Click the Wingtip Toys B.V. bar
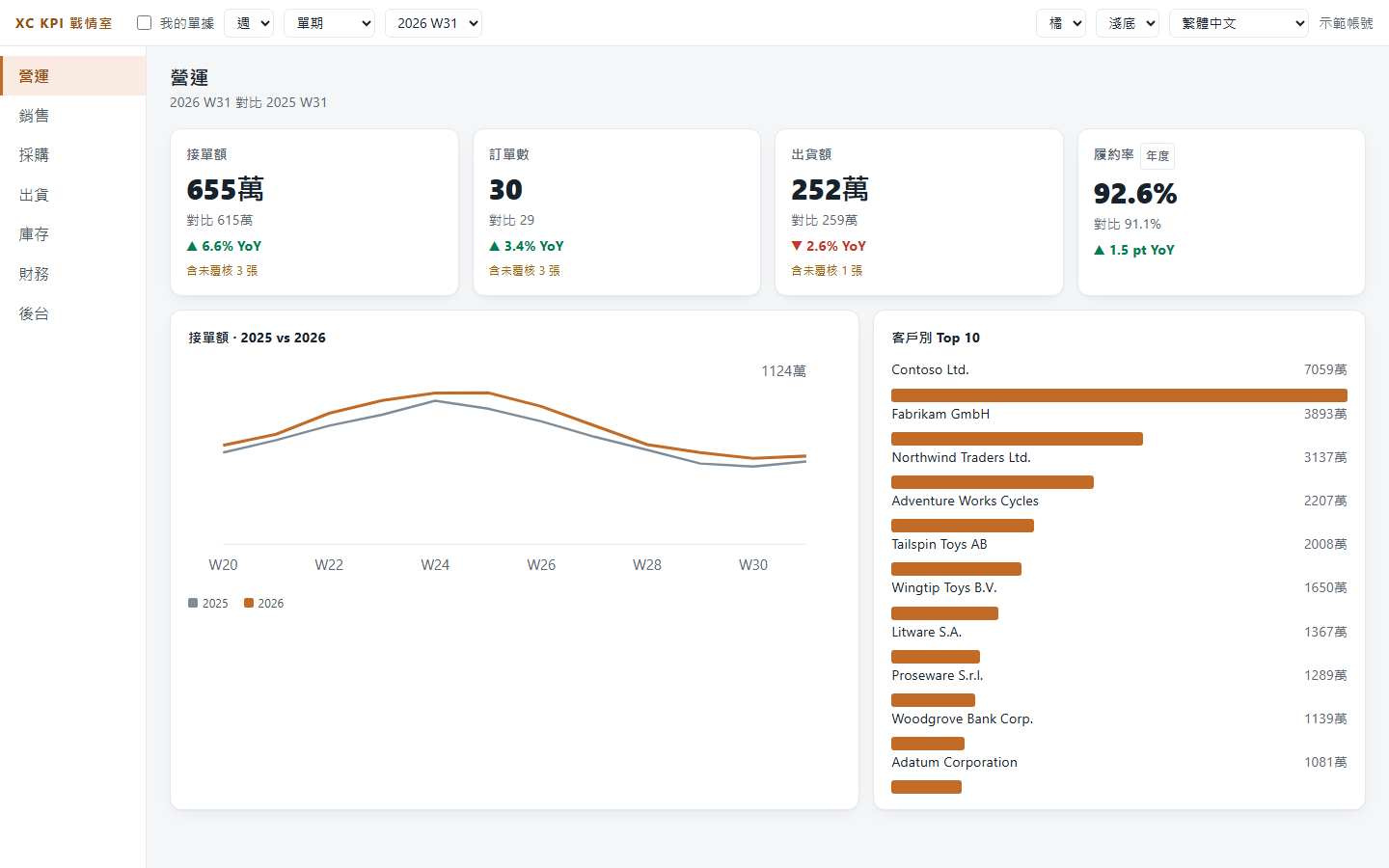 (x=944, y=613)
